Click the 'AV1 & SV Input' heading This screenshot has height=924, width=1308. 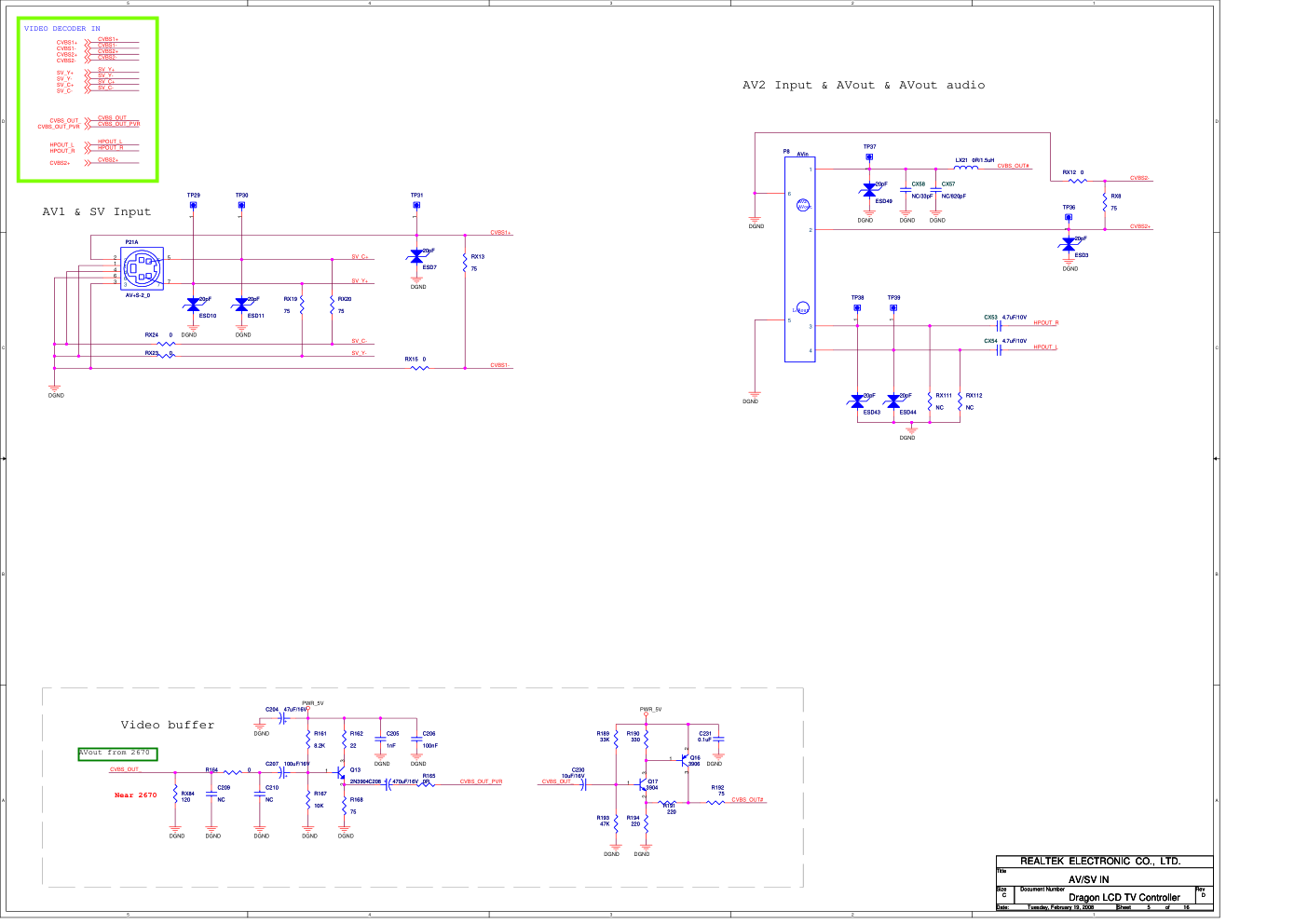click(96, 212)
